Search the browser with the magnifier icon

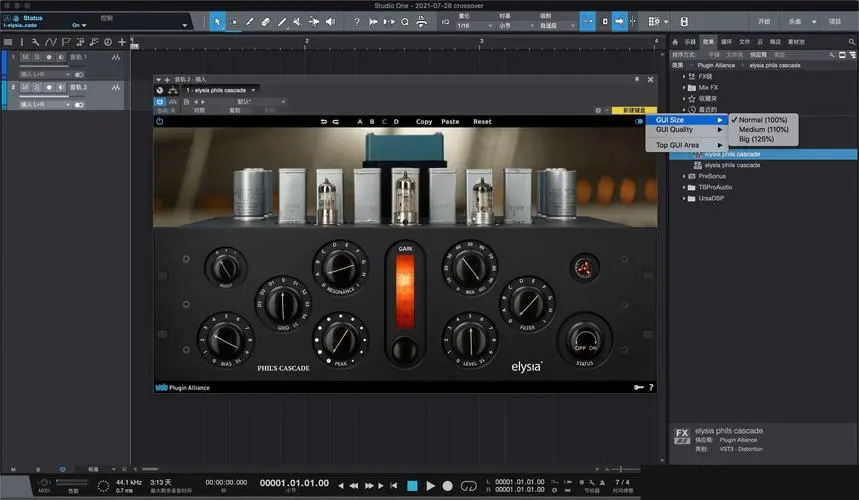pos(852,42)
